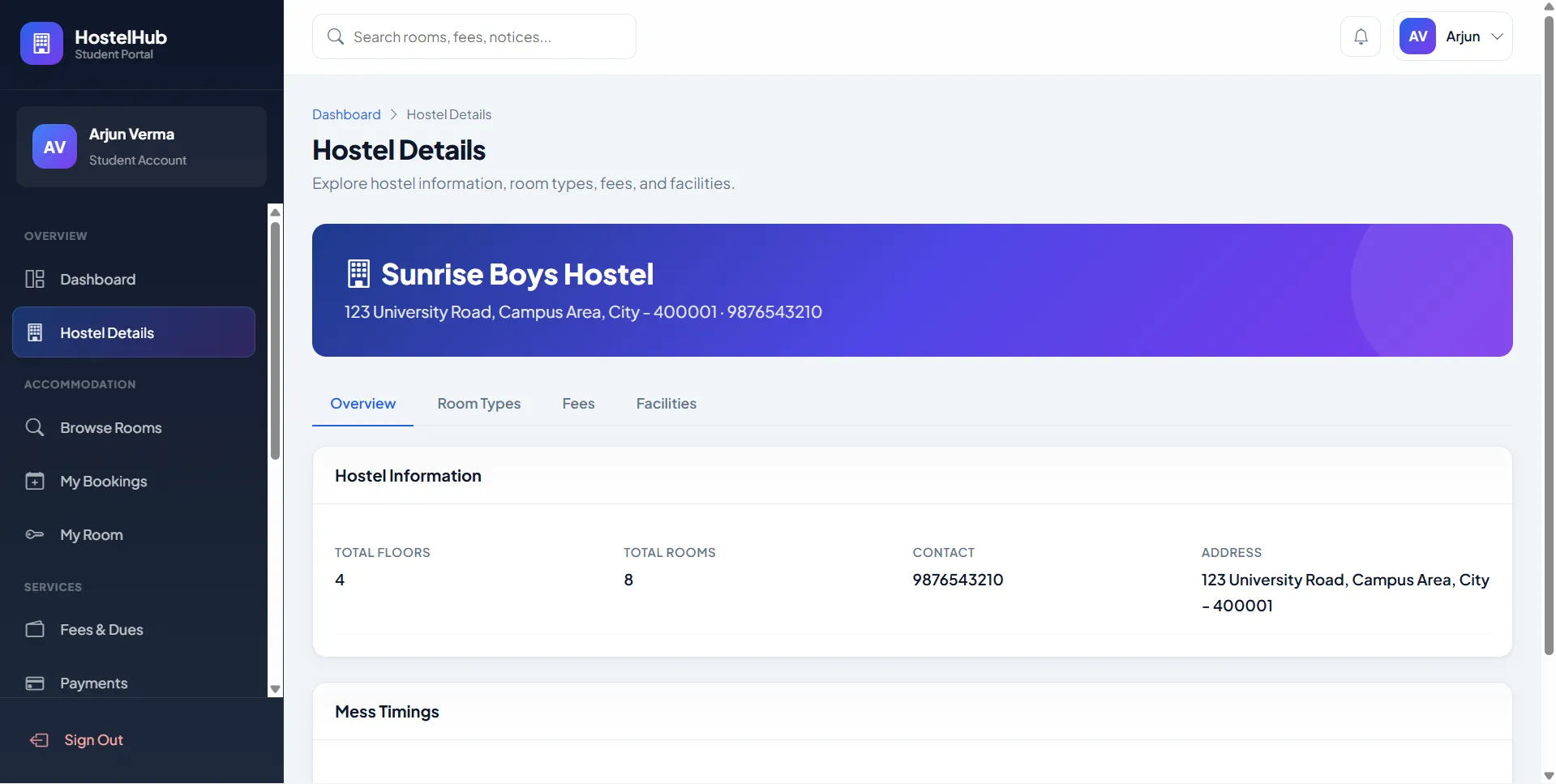The image size is (1556, 784).
Task: Click the Browse Rooms search icon
Action: tap(35, 427)
